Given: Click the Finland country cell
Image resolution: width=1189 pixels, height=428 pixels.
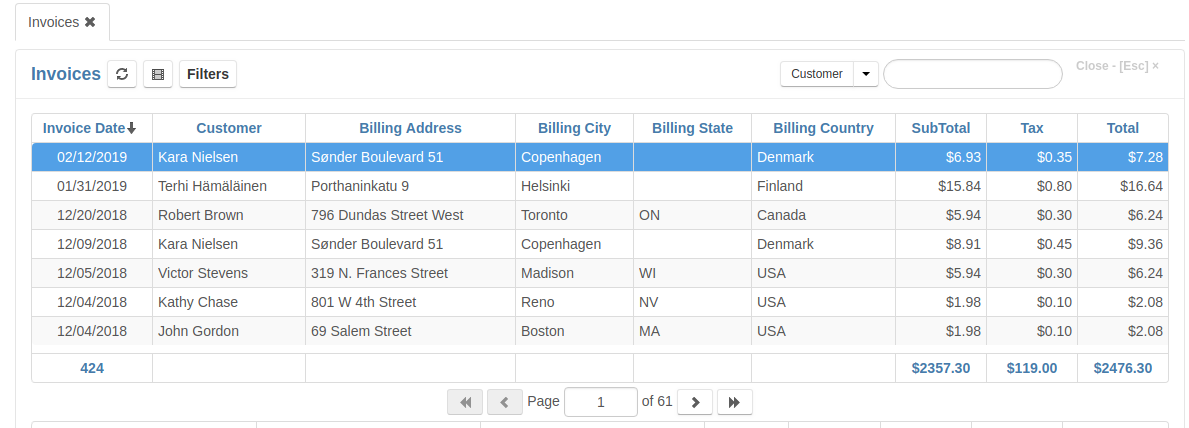Looking at the screenshot, I should click(824, 186).
